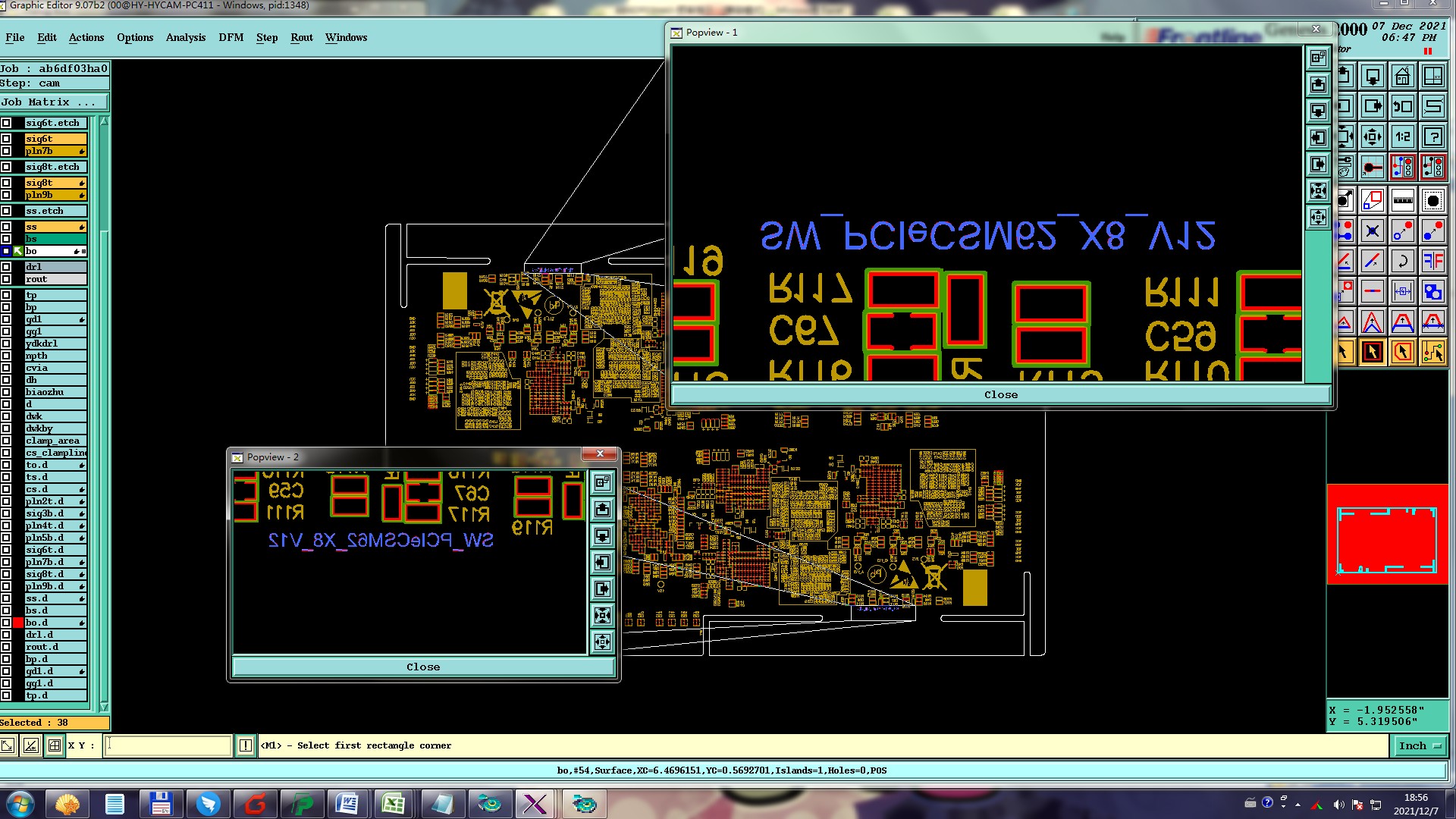Click the rotate feature arrow tool
Screen dimensions: 1456x819
(1402, 262)
